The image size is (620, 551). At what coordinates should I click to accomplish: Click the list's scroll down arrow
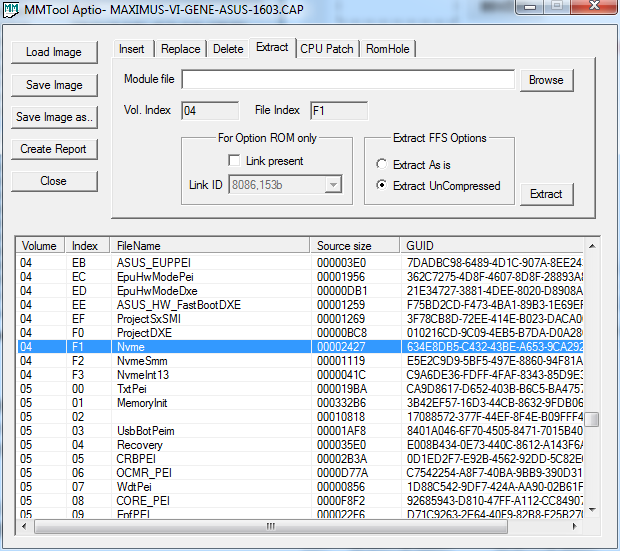pyautogui.click(x=592, y=510)
